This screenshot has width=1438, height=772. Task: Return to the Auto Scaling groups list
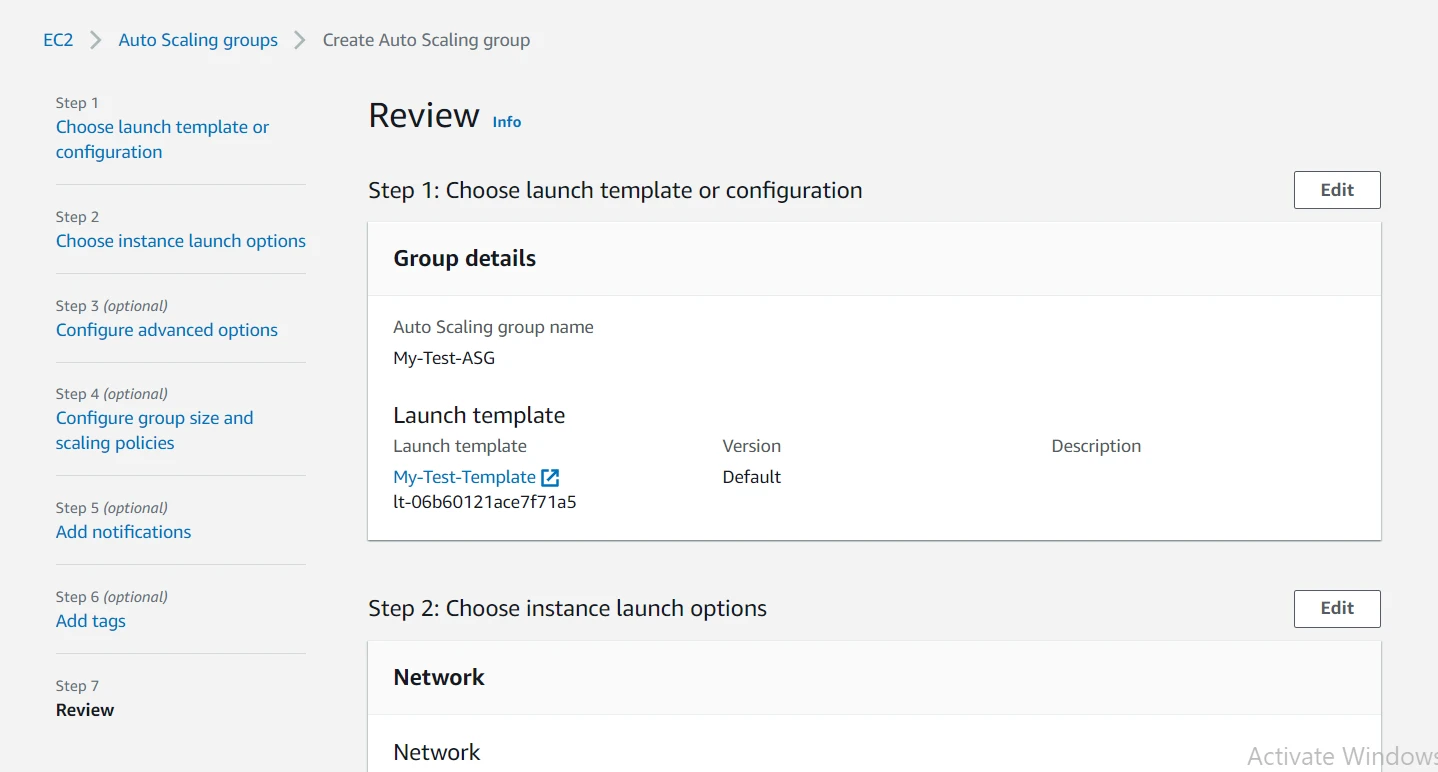[x=197, y=40]
